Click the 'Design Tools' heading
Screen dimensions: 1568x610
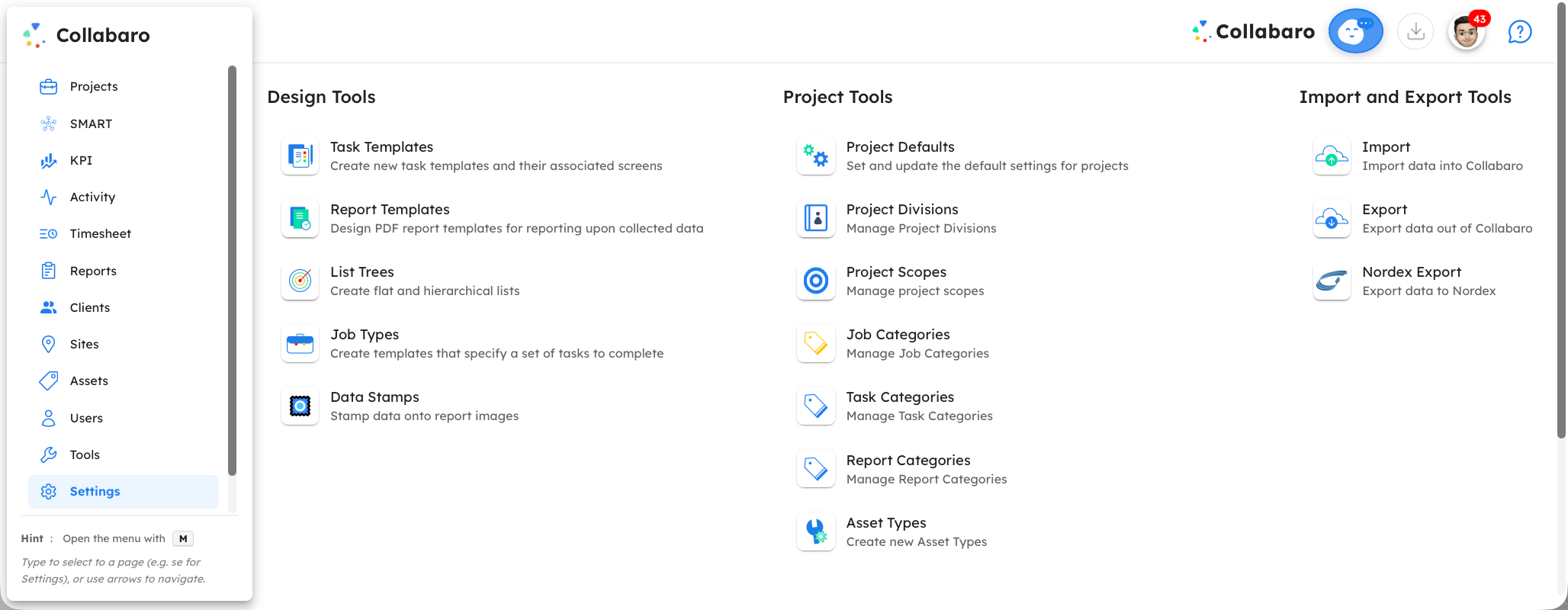click(321, 97)
